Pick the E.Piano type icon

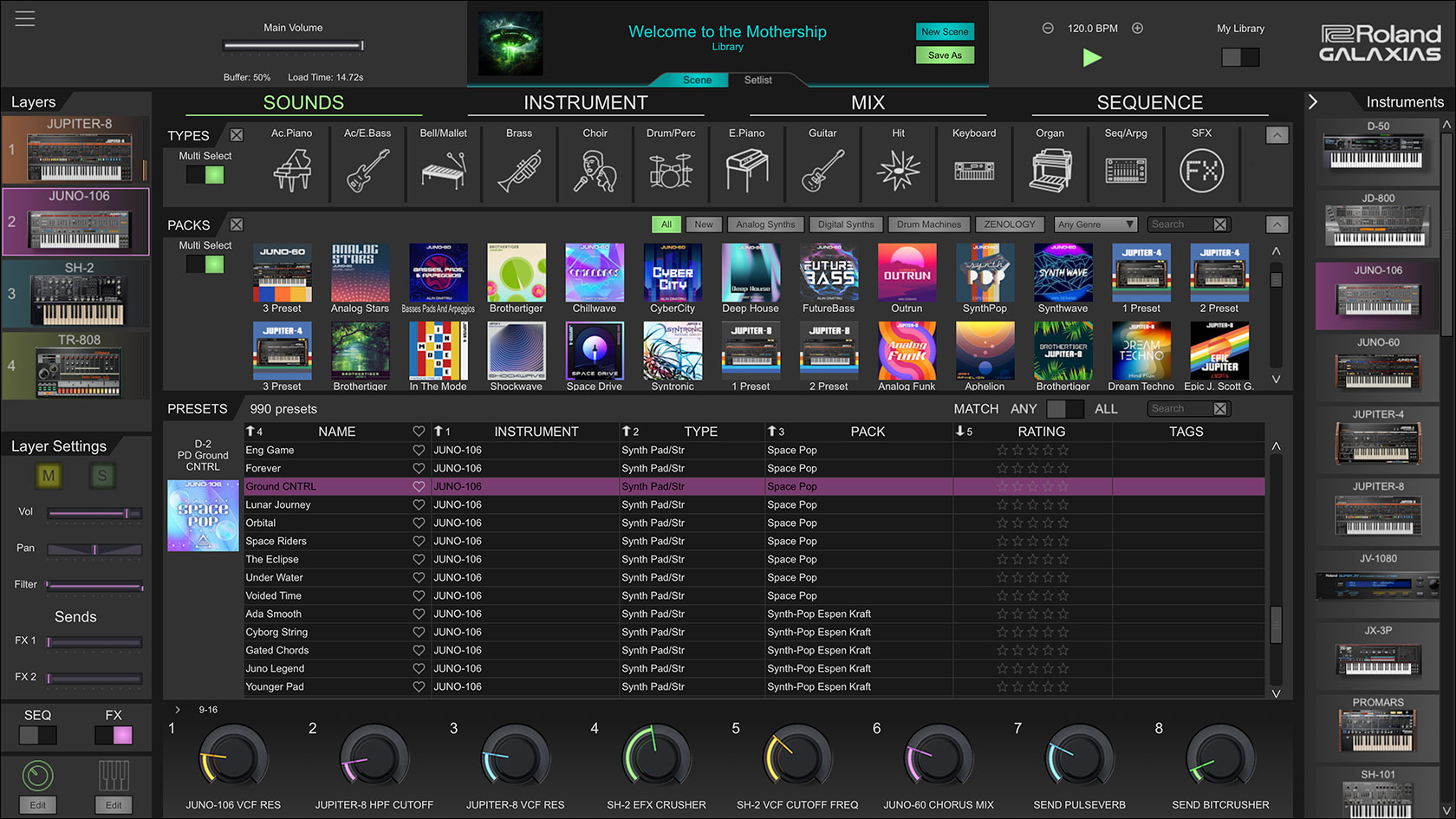click(747, 170)
